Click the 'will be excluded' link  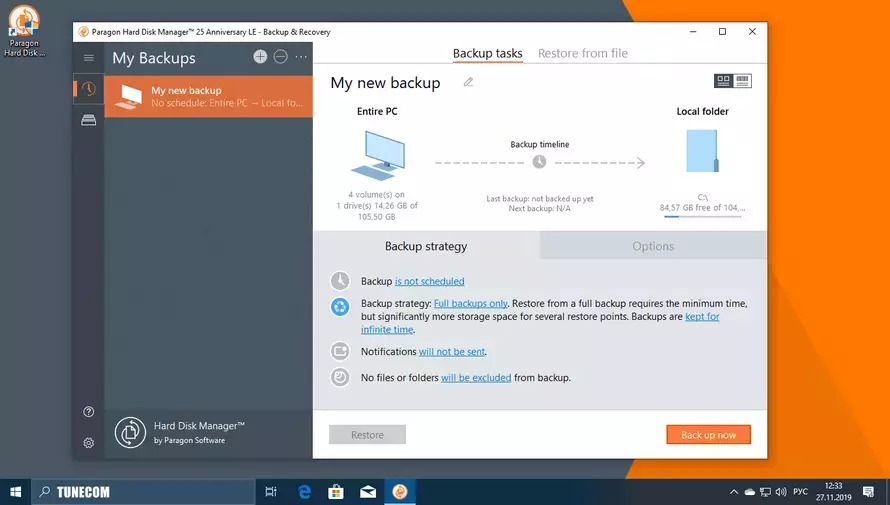(x=476, y=378)
